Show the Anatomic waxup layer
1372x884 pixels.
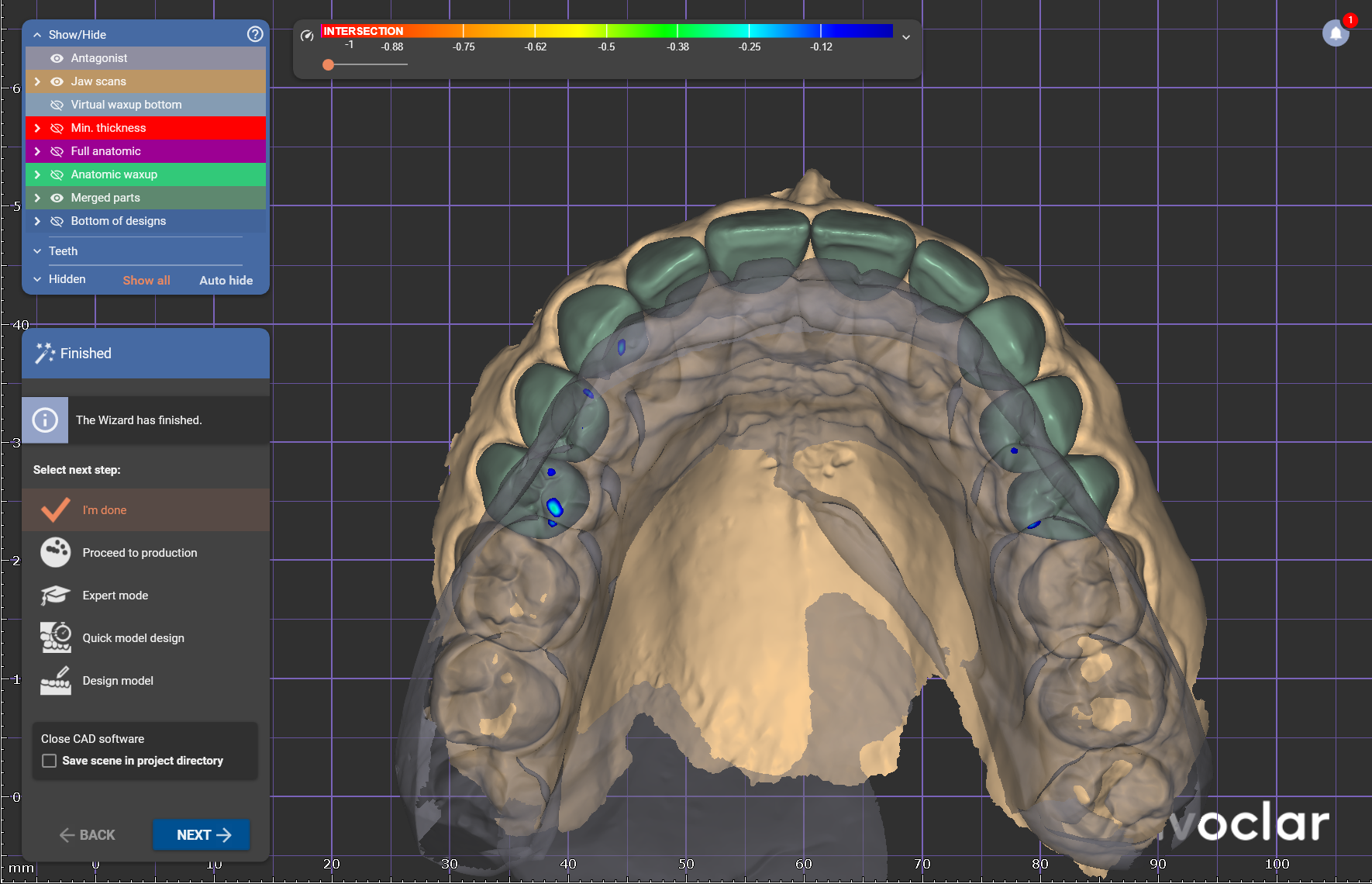(x=57, y=174)
